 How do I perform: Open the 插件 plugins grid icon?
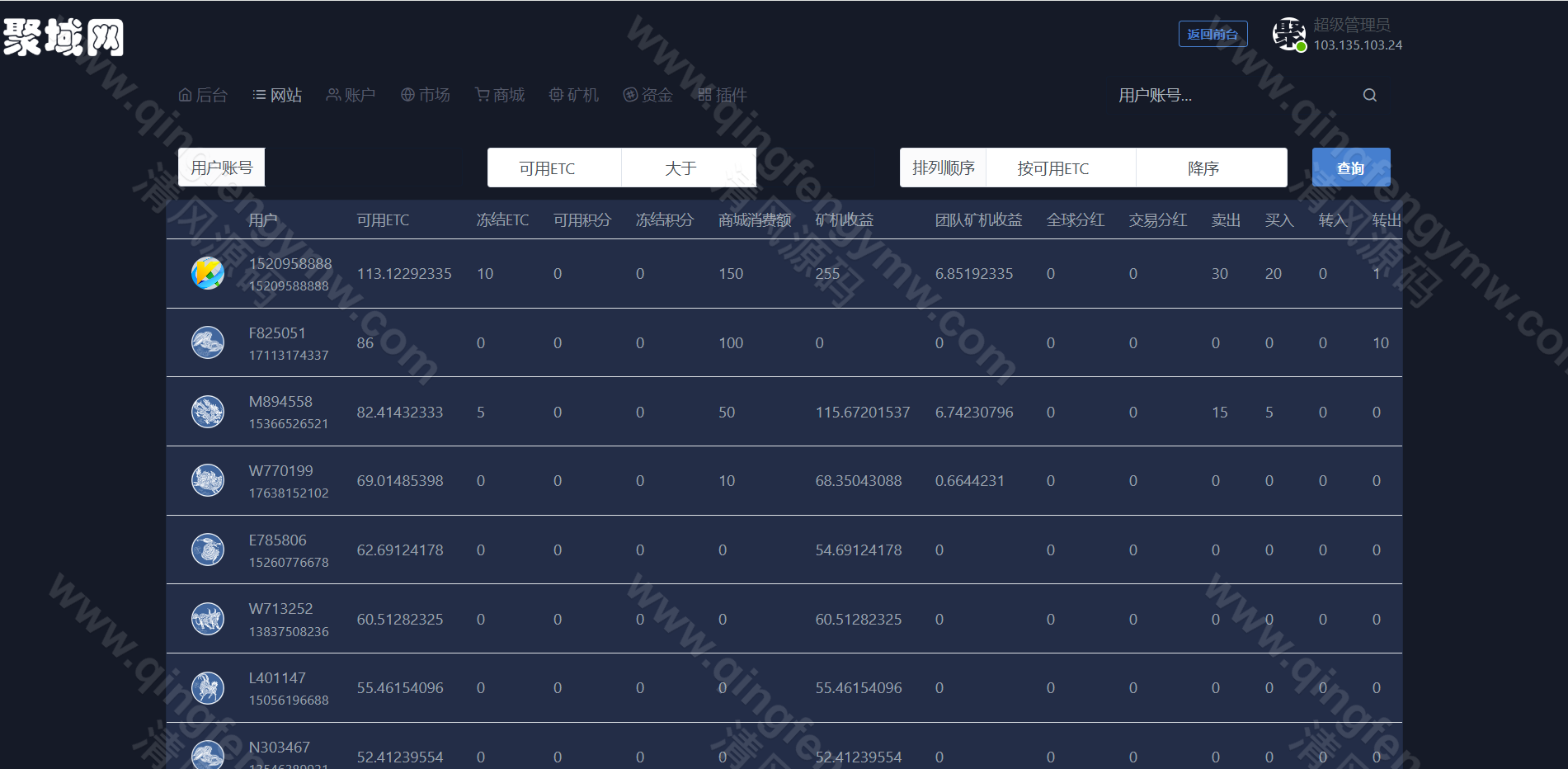704,94
